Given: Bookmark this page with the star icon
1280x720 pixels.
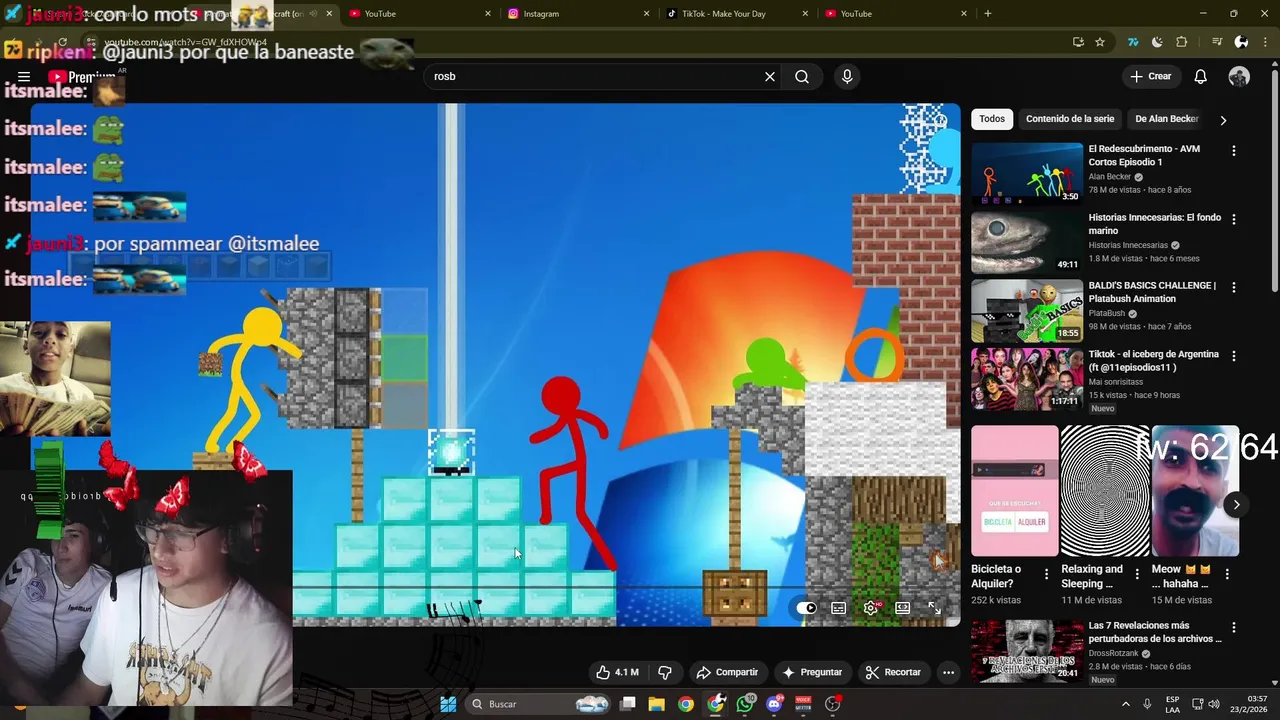Looking at the screenshot, I should click(x=1100, y=42).
